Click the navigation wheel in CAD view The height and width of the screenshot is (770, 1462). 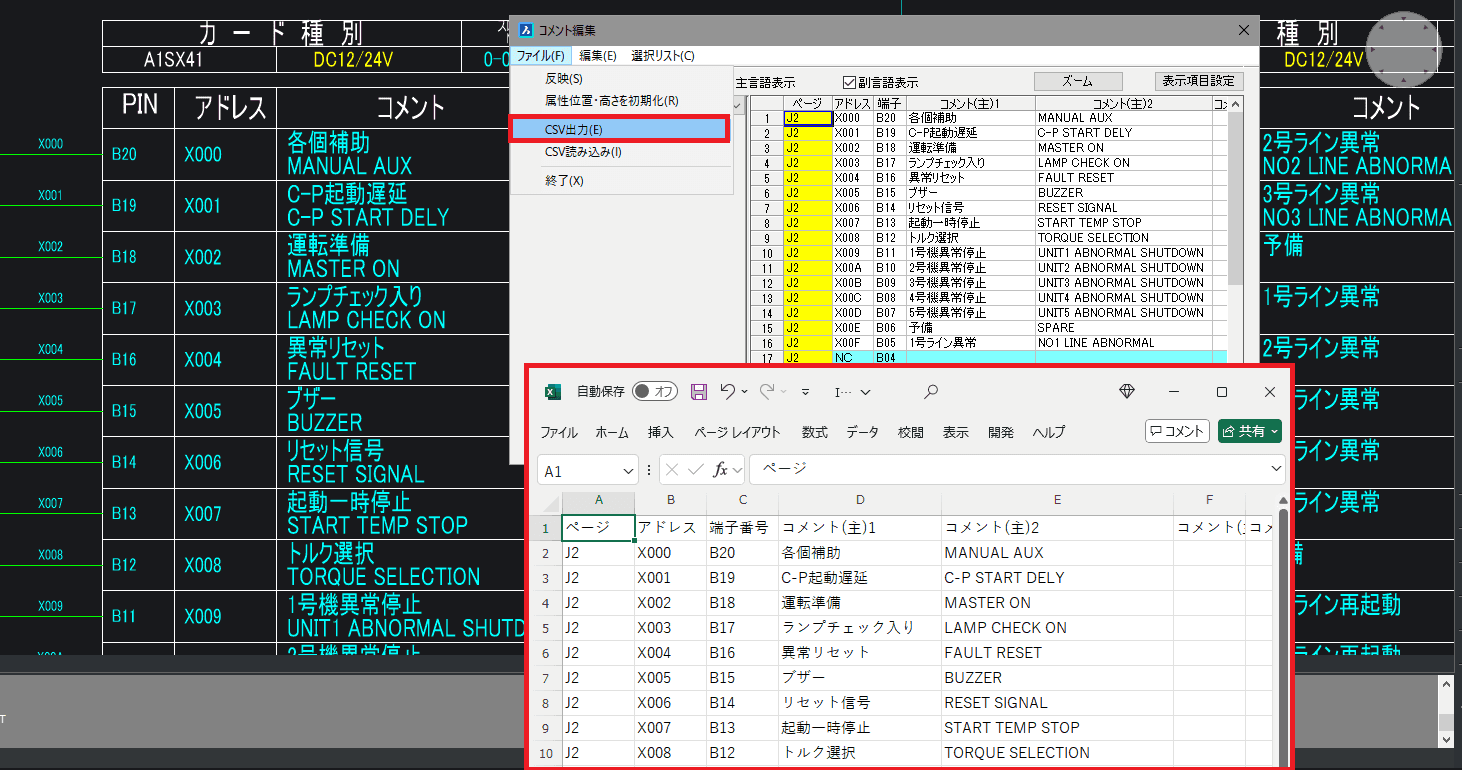[x=1403, y=48]
